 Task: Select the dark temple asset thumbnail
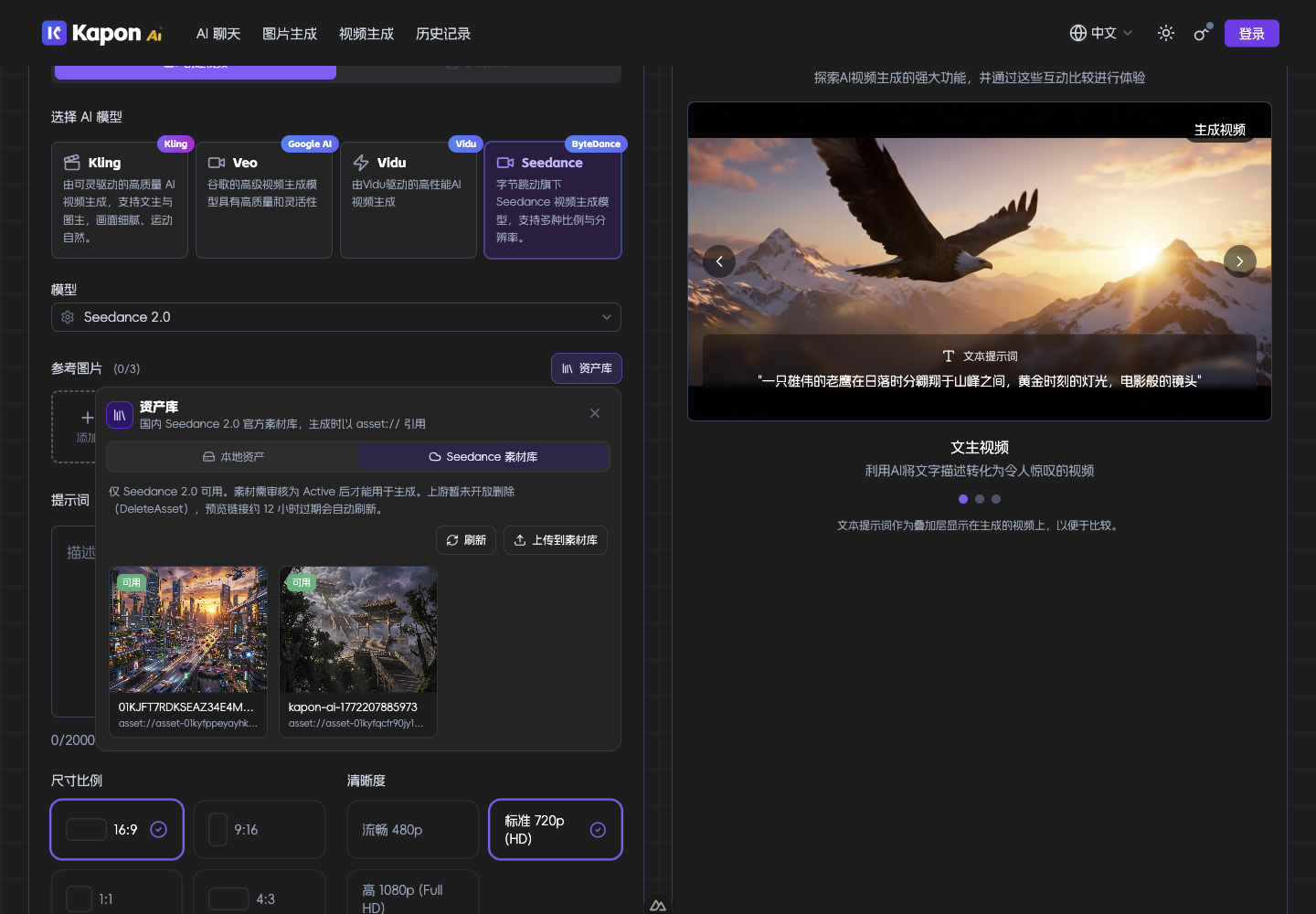358,630
